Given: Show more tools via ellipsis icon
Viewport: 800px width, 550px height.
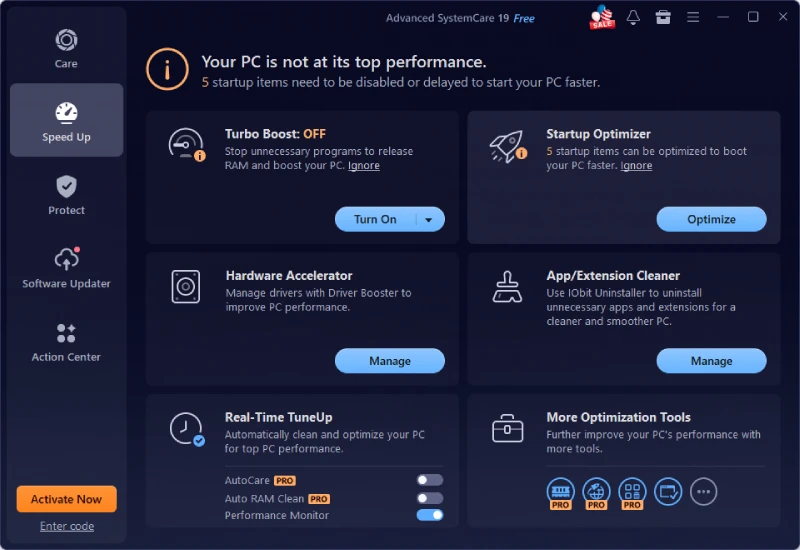Looking at the screenshot, I should click(x=704, y=492).
